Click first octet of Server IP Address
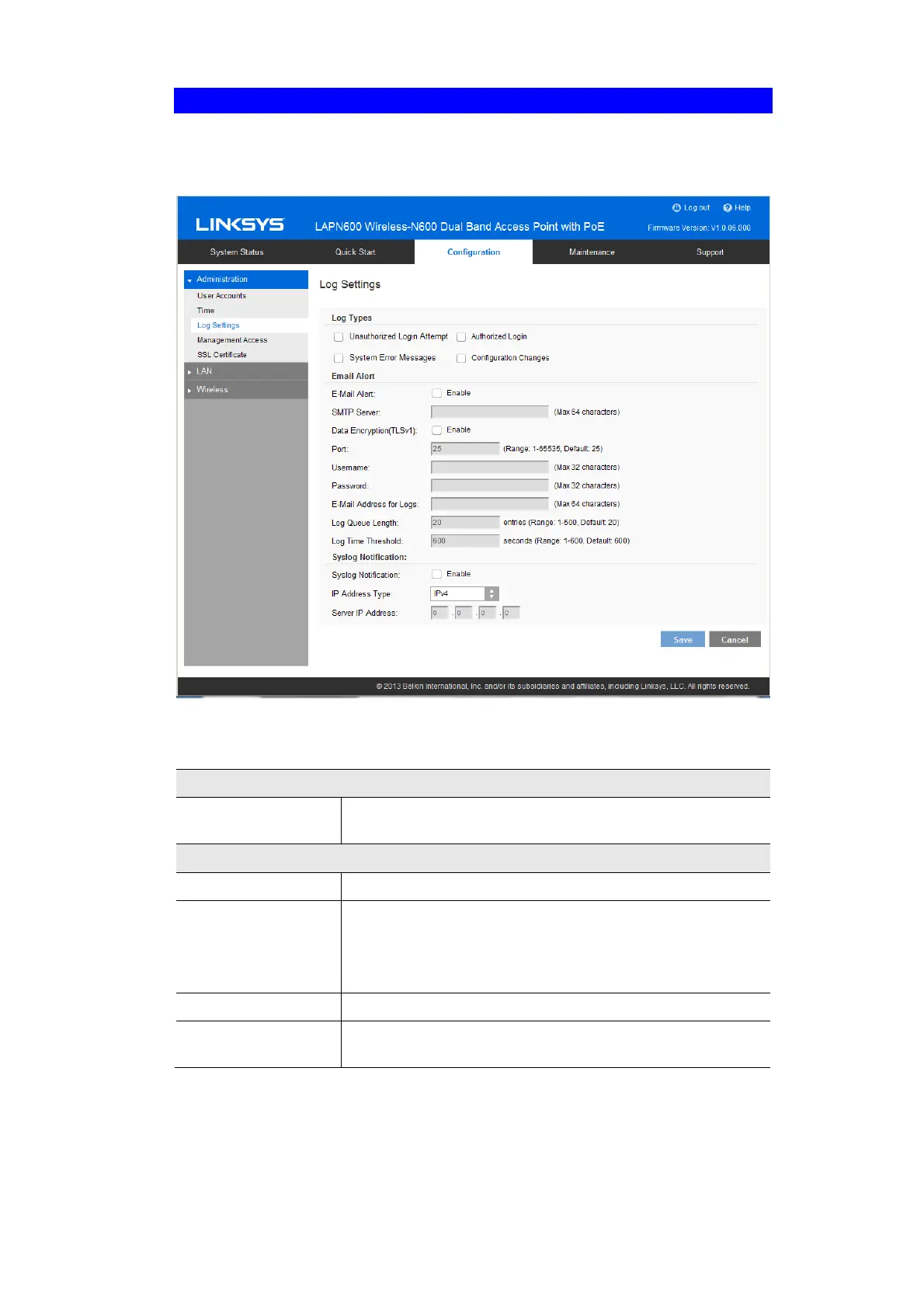The image size is (924, 1308). tap(439, 613)
